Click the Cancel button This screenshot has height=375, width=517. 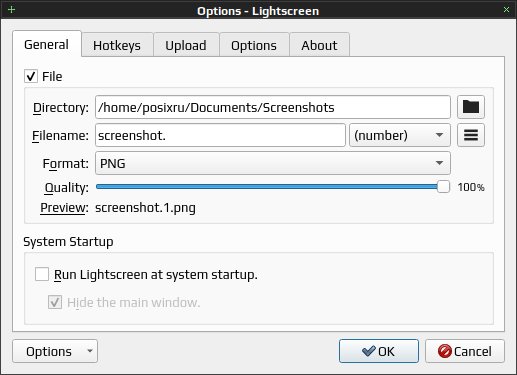[x=465, y=351]
